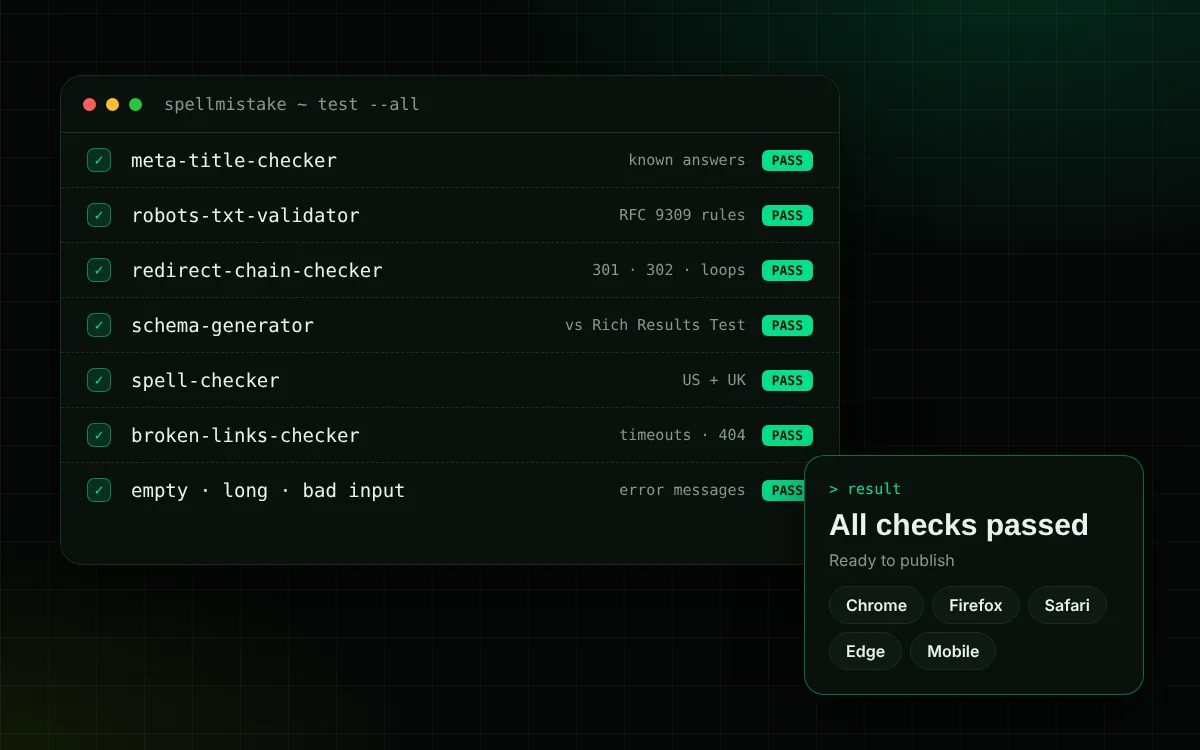Image resolution: width=1200 pixels, height=750 pixels.
Task: Click the 'timeouts · 404' note
Action: click(x=682, y=435)
